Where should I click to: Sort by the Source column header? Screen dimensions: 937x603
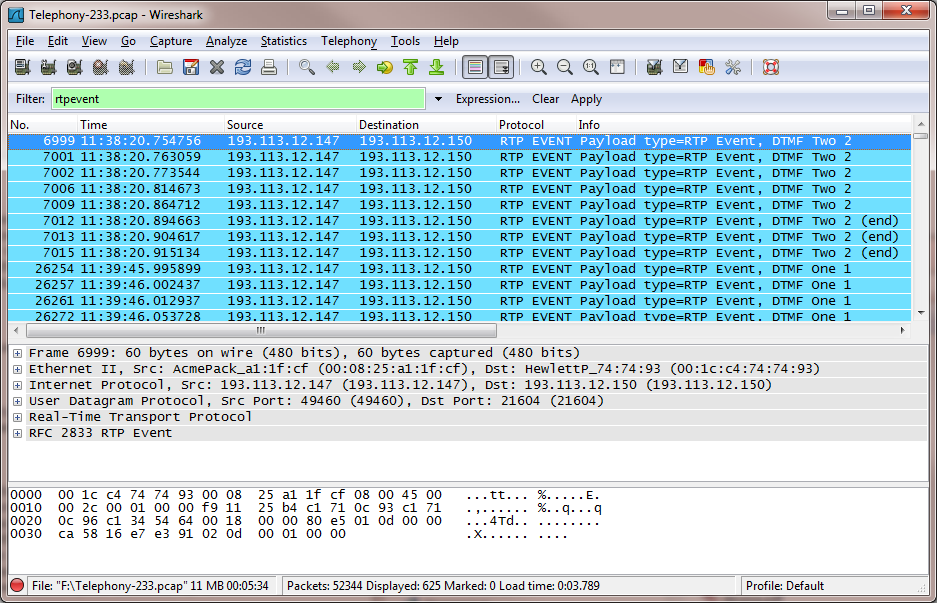coord(290,125)
